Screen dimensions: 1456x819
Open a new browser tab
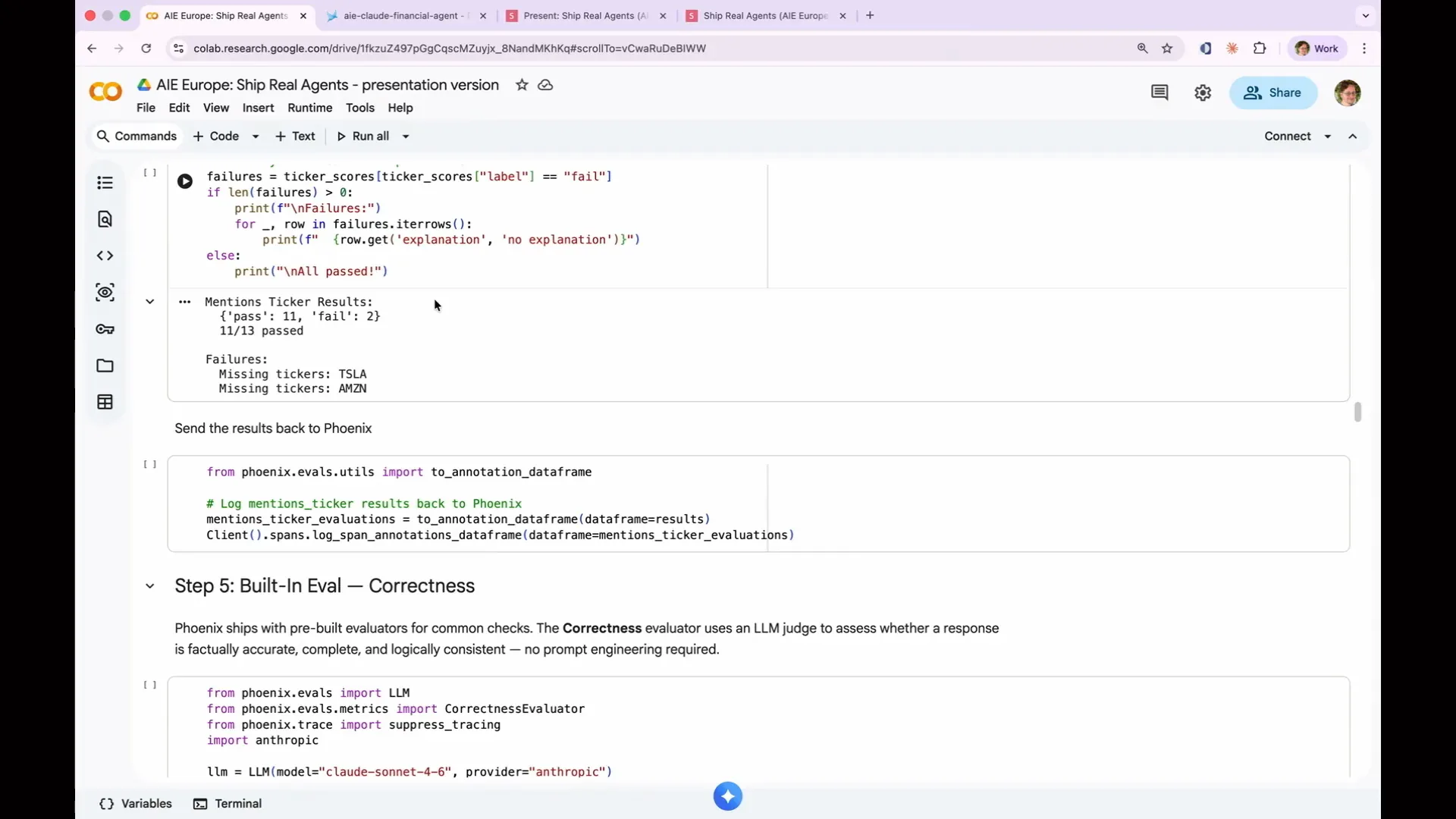pyautogui.click(x=870, y=15)
